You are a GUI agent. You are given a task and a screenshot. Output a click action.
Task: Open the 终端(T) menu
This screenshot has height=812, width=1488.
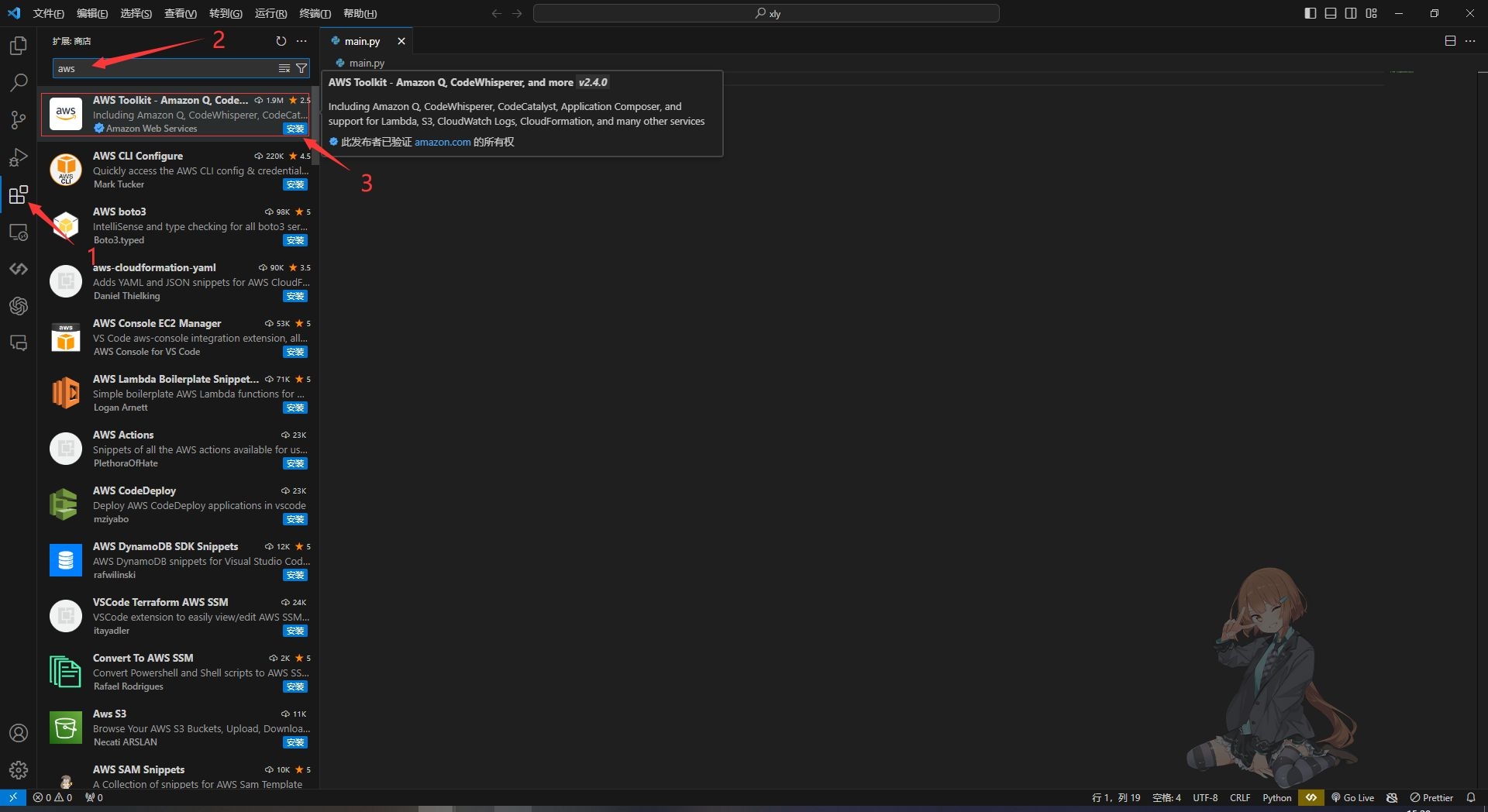click(315, 13)
